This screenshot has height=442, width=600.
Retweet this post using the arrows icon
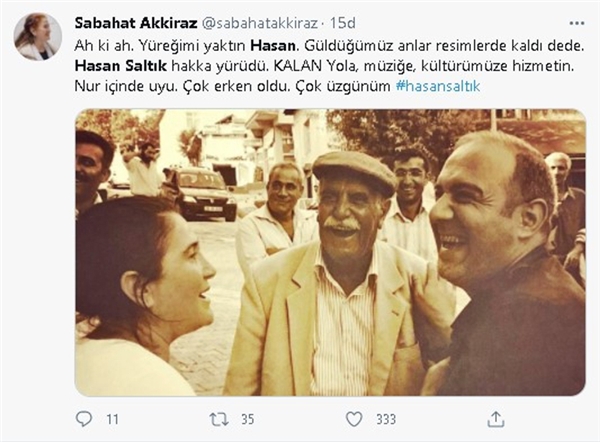[219, 419]
